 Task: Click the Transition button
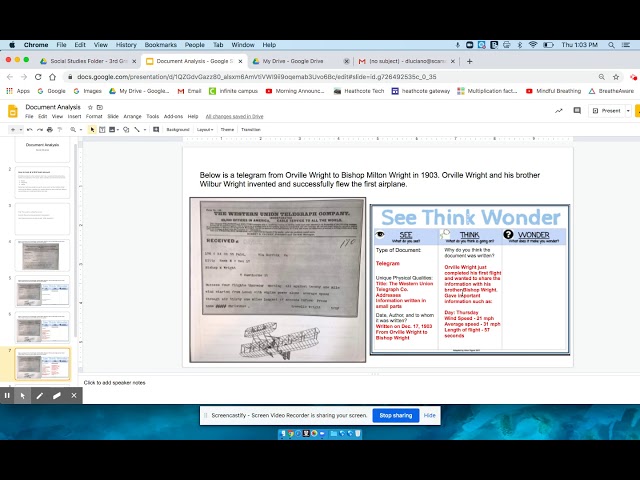251,129
